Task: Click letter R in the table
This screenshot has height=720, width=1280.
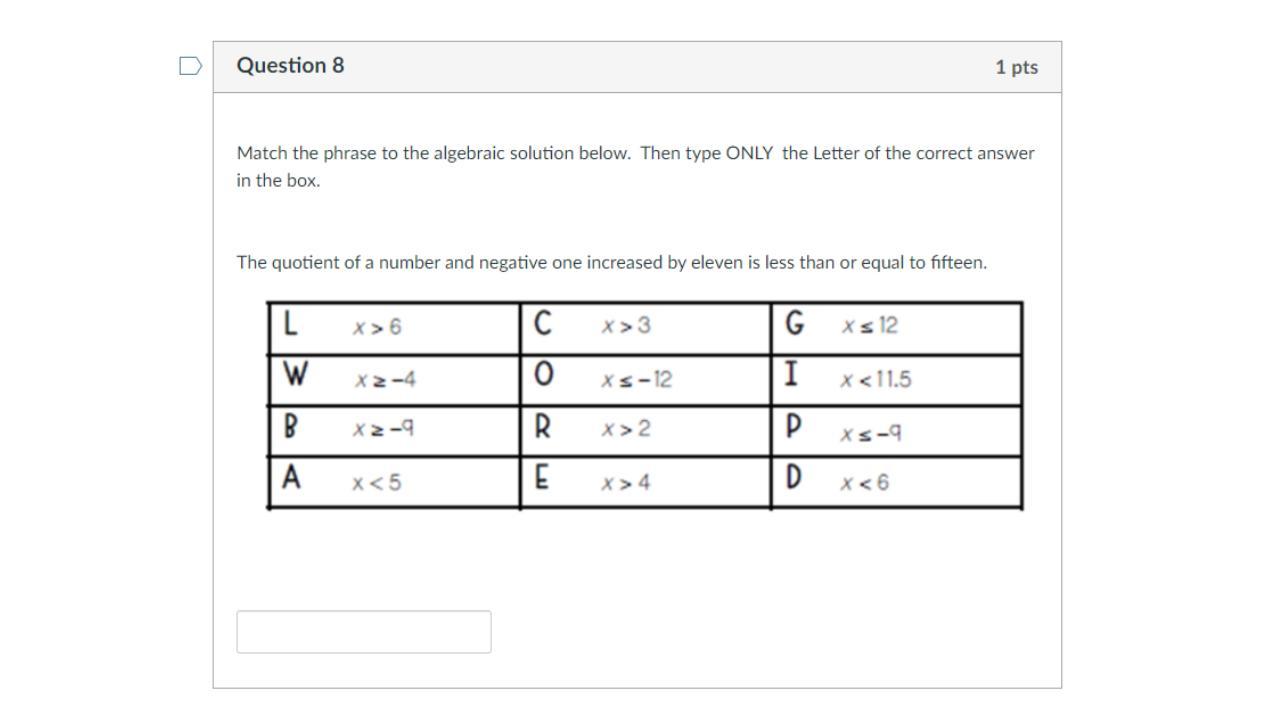Action: pos(543,428)
